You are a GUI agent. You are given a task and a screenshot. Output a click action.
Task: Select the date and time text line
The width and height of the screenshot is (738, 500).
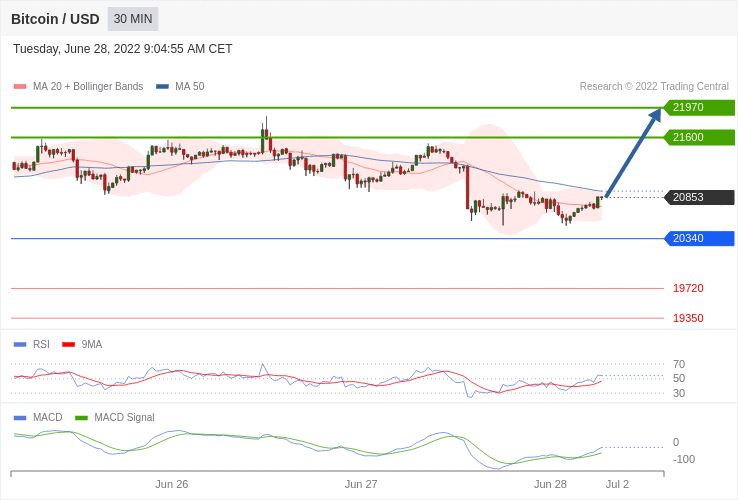(122, 49)
